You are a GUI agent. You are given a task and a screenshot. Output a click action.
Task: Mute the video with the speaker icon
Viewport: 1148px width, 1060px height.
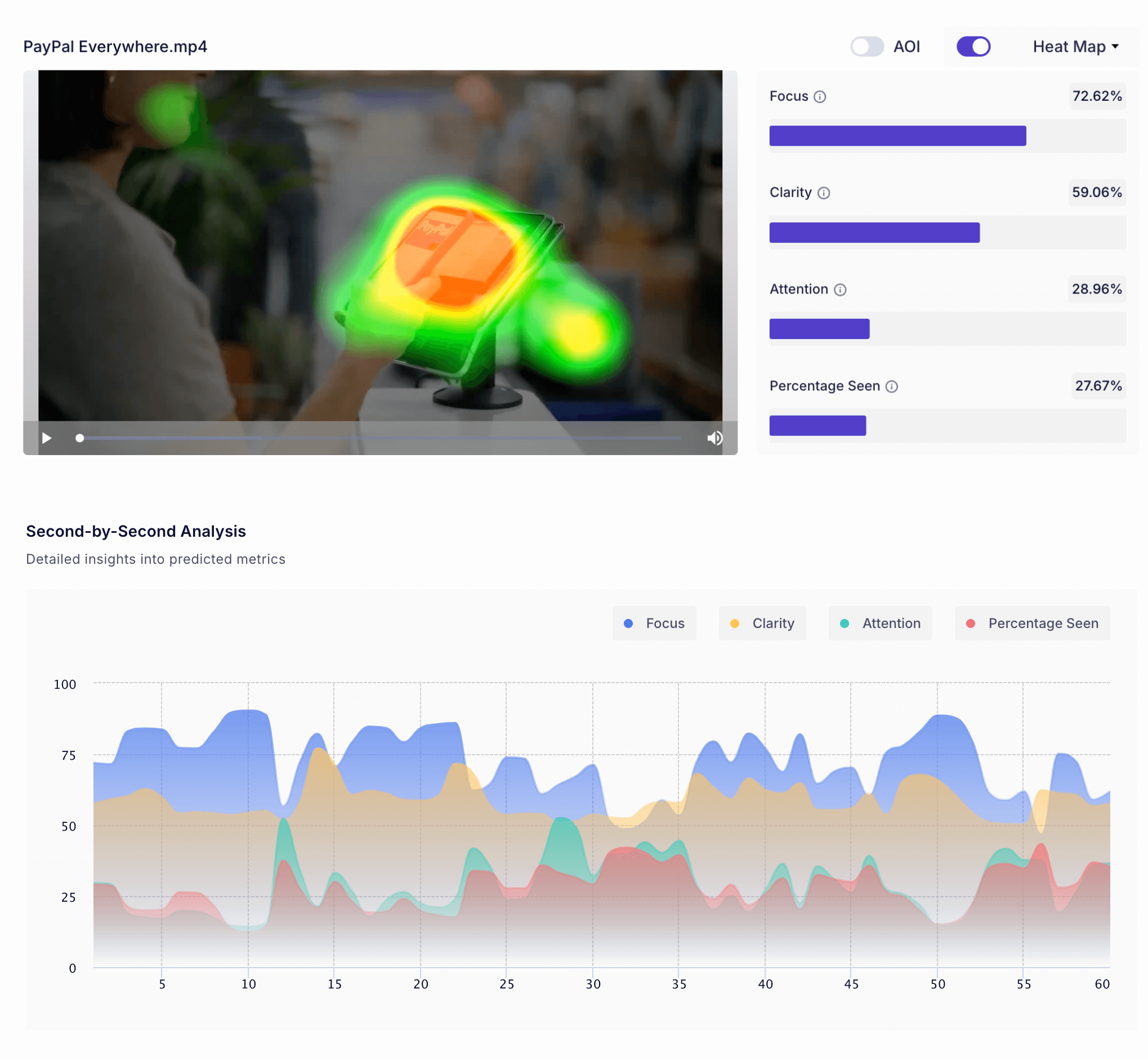pos(714,439)
